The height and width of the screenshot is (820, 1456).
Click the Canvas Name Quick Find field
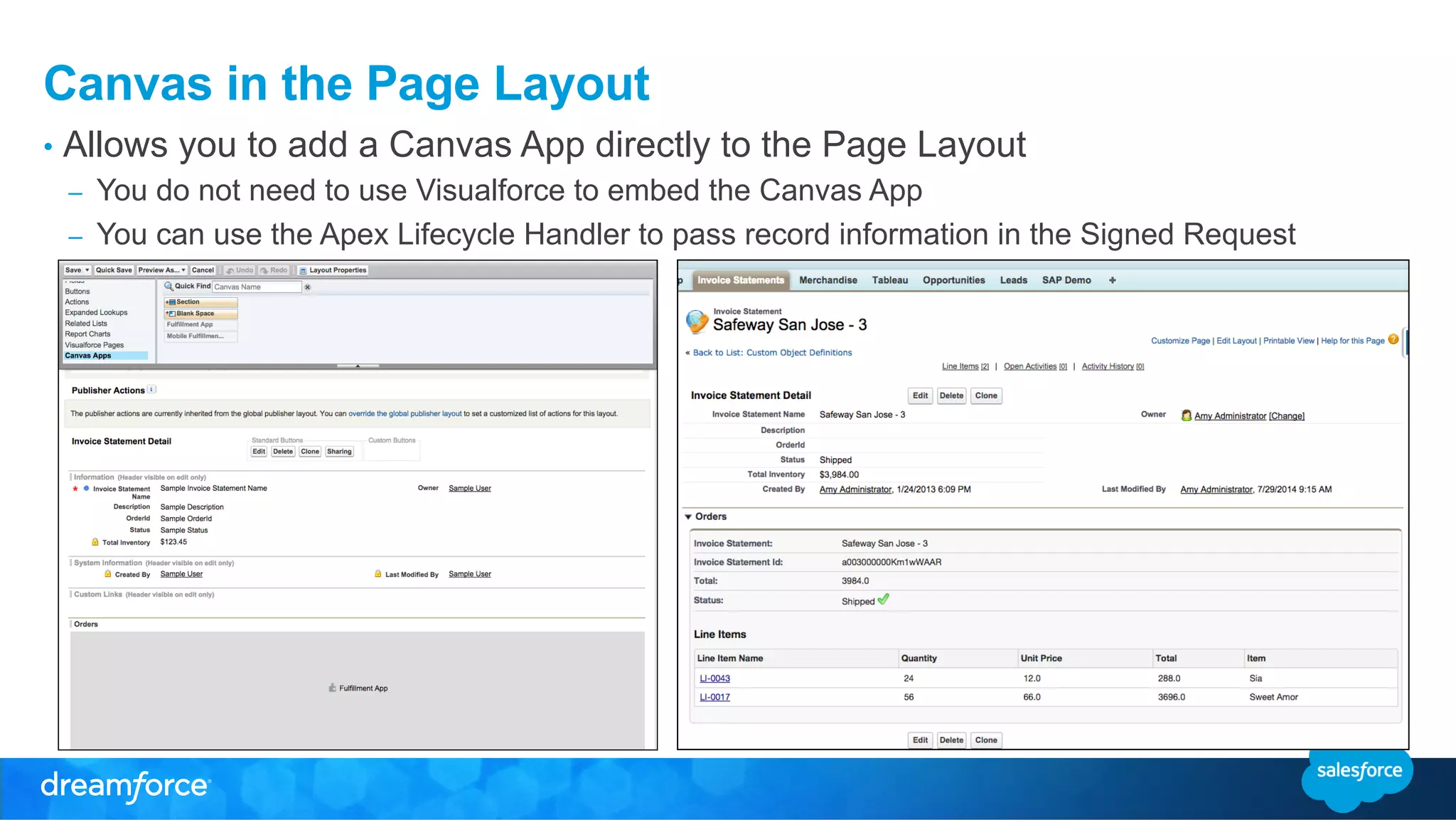coord(257,287)
